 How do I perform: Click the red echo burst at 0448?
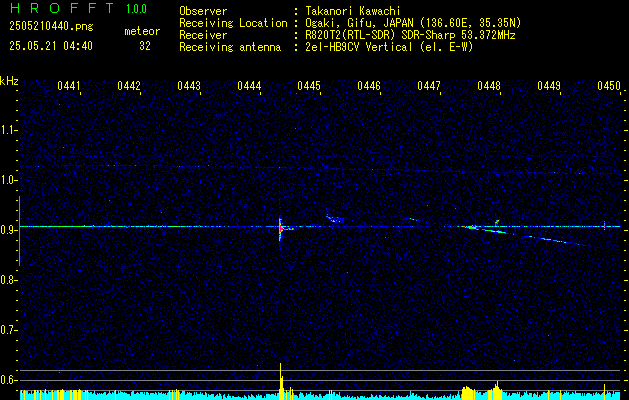coord(497,222)
